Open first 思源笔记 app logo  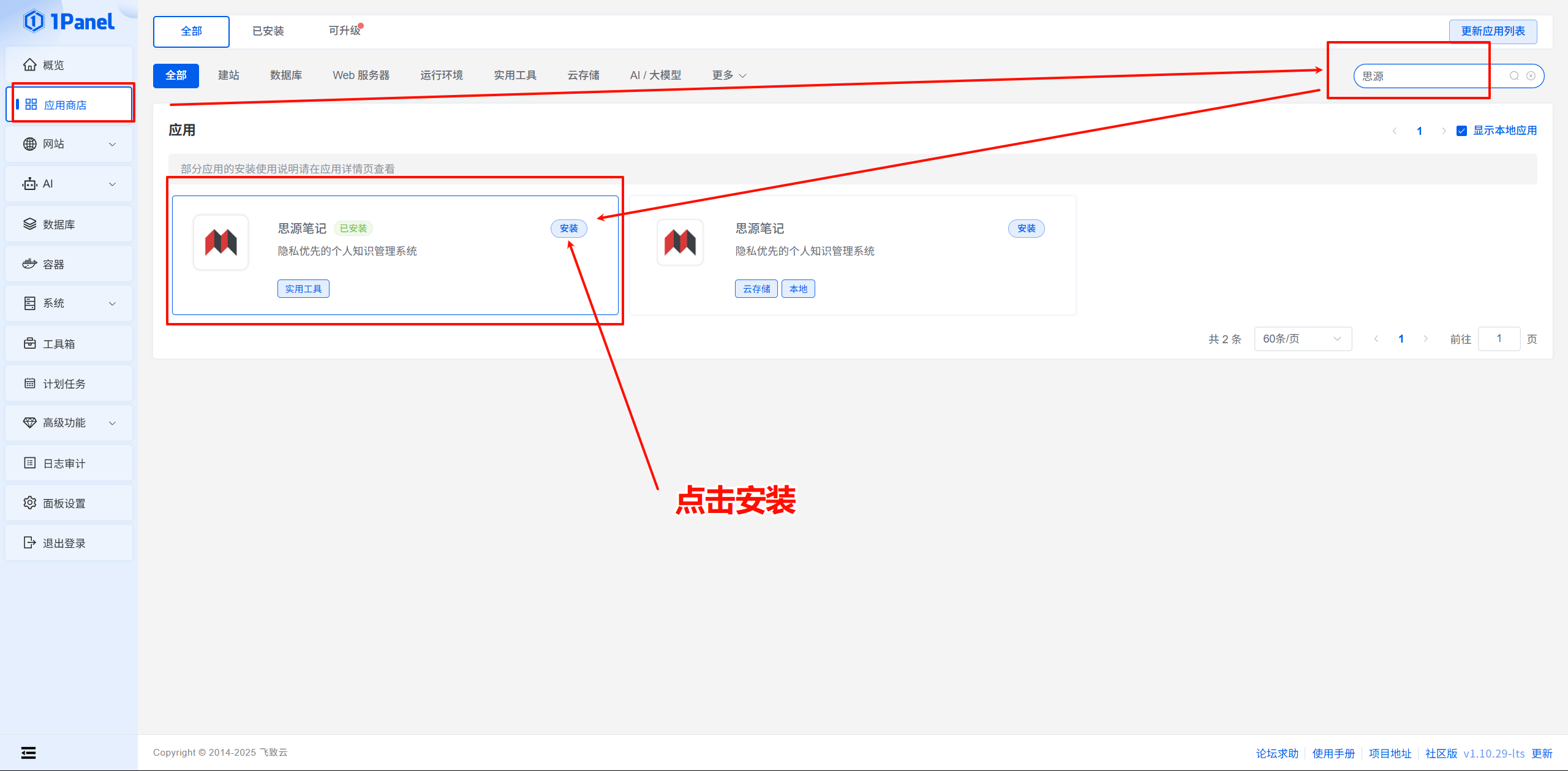pos(221,243)
